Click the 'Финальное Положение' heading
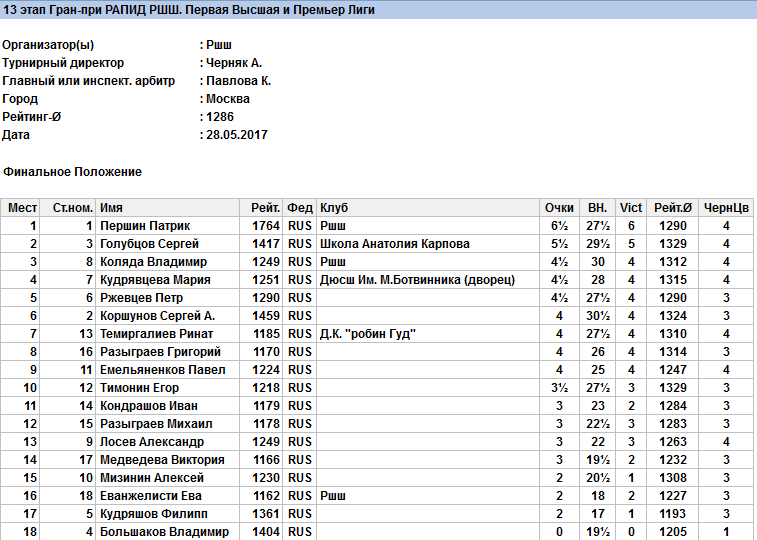757x540 pixels. click(x=72, y=172)
